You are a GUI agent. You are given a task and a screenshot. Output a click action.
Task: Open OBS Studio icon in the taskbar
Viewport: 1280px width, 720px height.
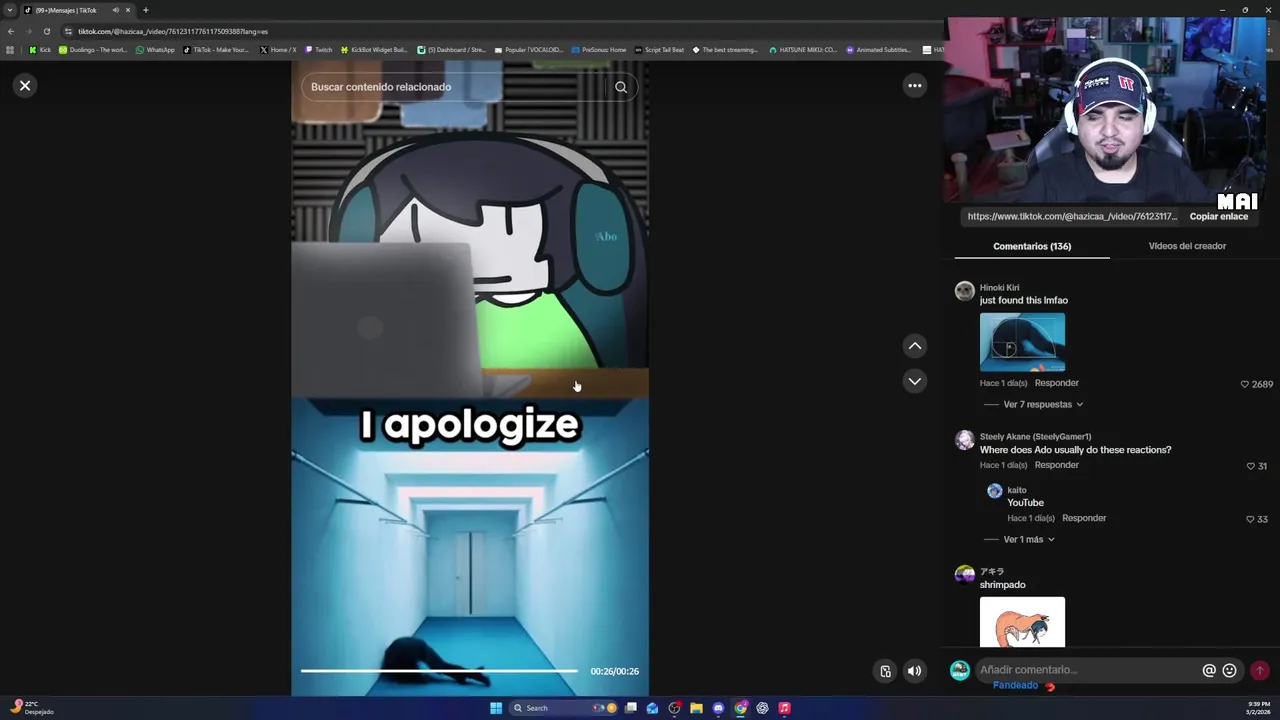click(x=674, y=708)
